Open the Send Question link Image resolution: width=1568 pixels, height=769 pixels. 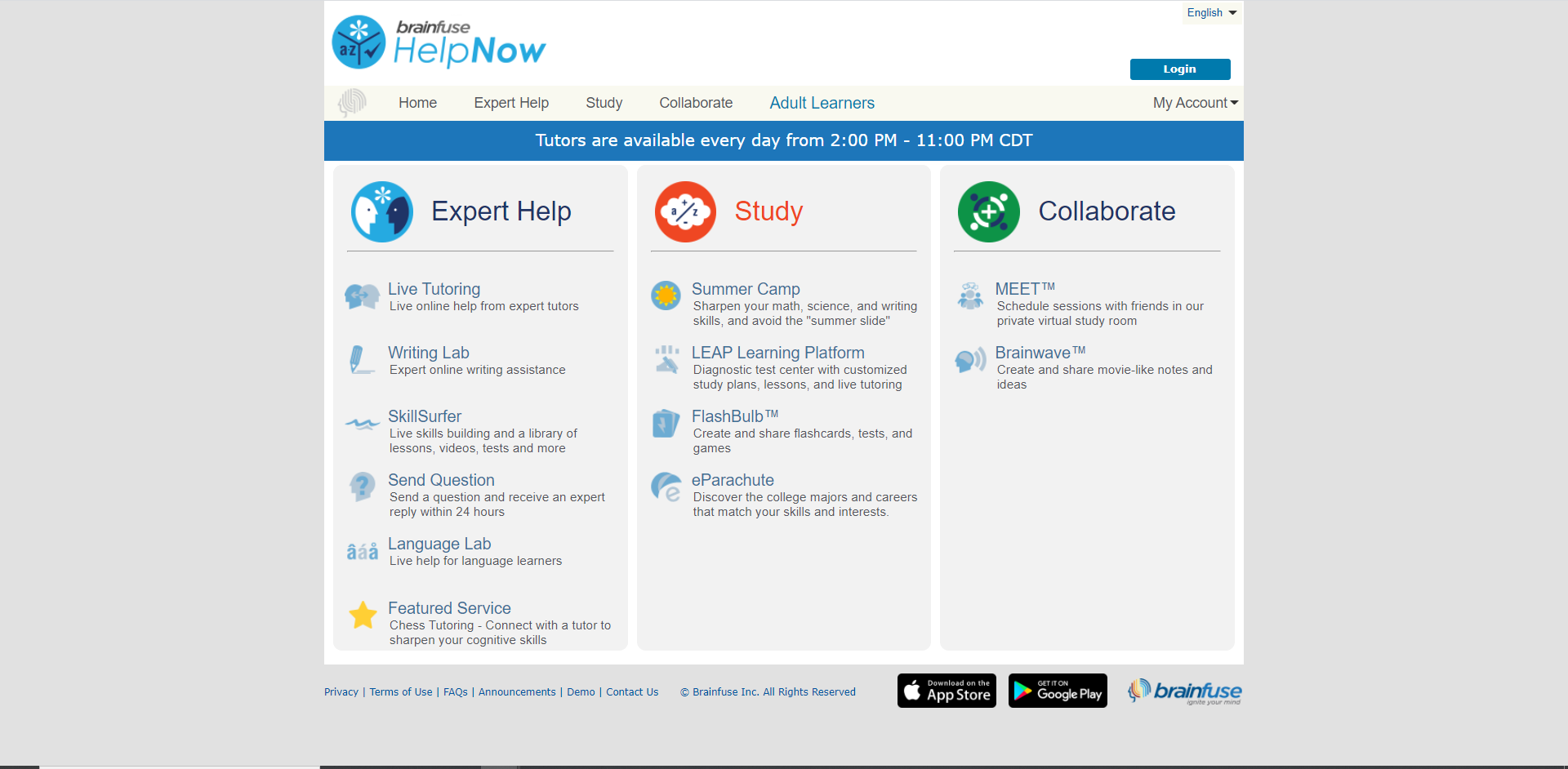click(441, 480)
